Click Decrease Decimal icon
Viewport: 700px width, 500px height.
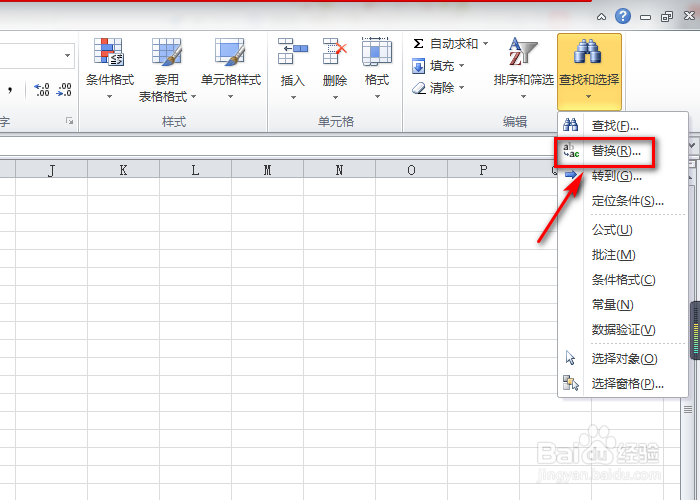pyautogui.click(x=64, y=89)
